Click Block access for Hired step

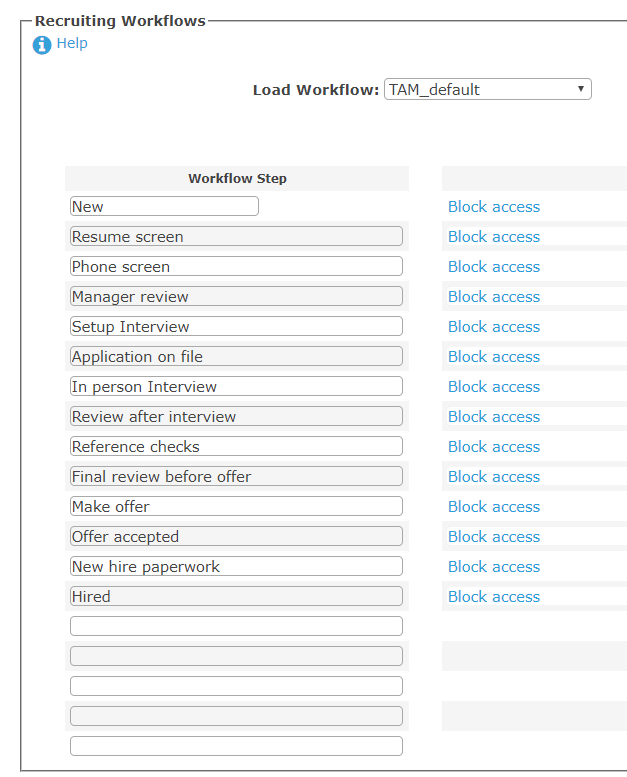[494, 597]
